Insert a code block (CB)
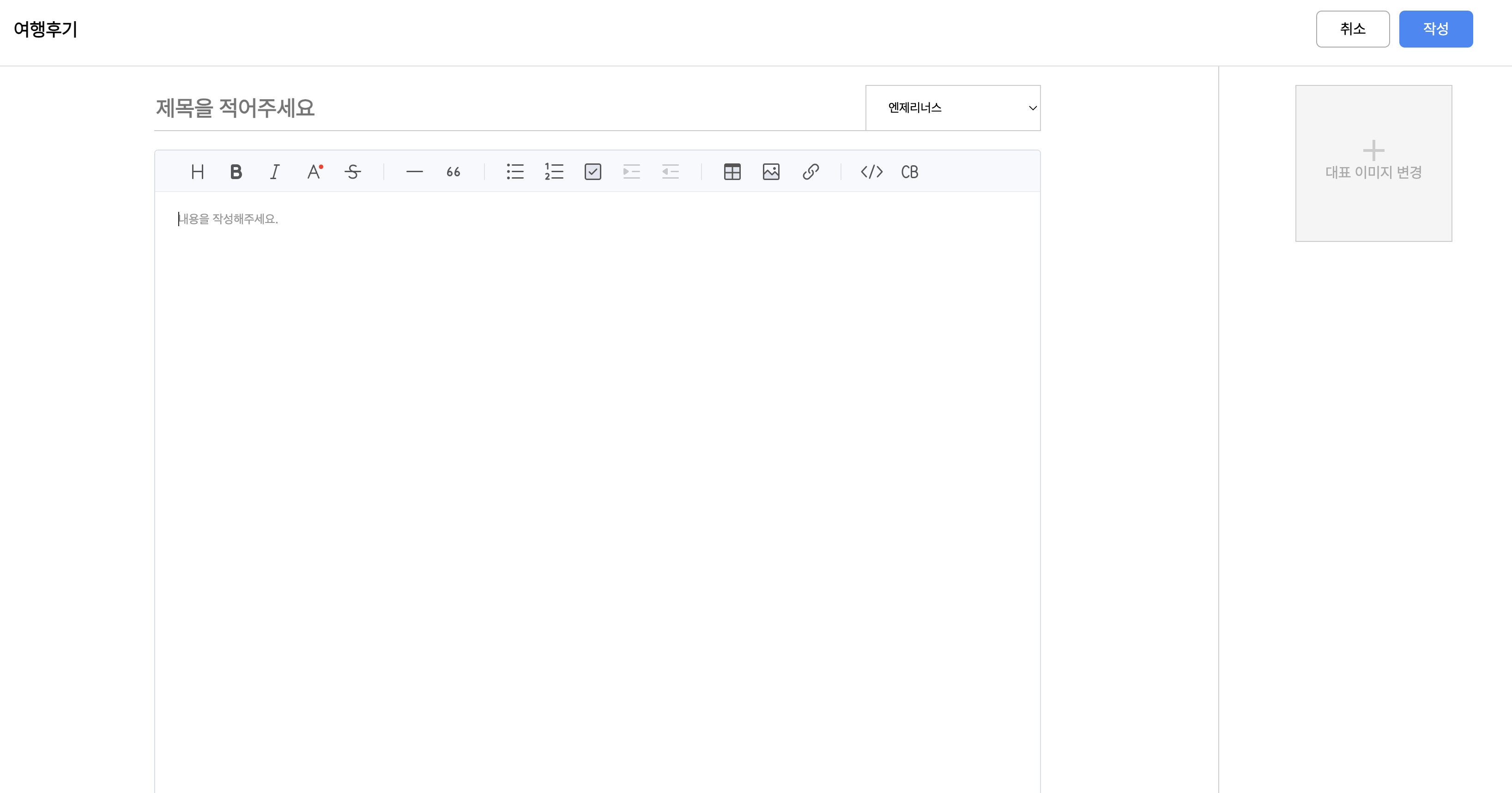The image size is (1512, 793). [909, 172]
